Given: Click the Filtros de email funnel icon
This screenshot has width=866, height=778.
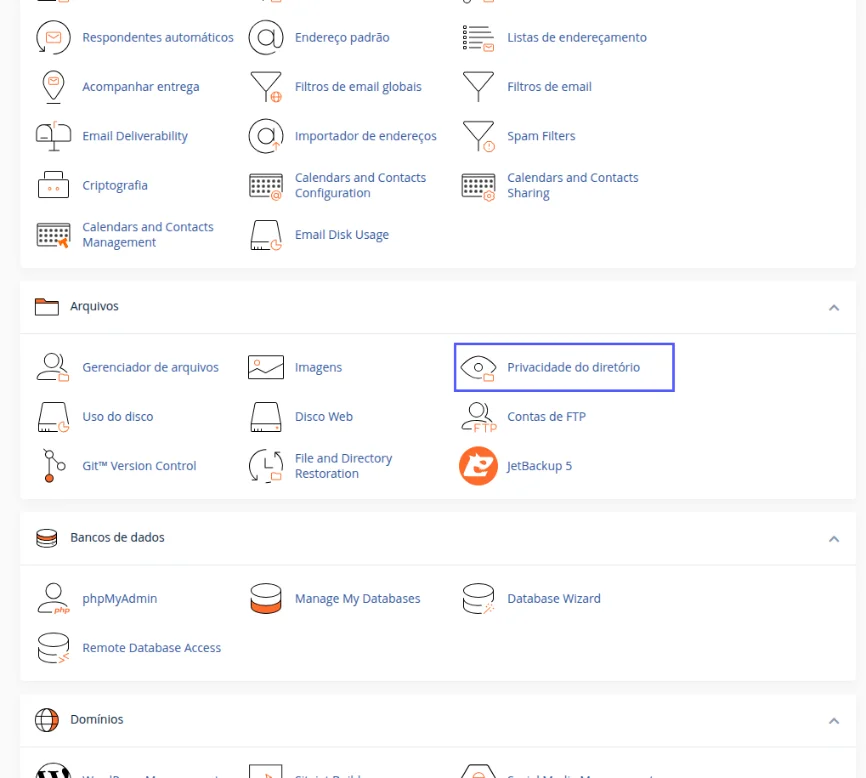Looking at the screenshot, I should click(x=478, y=87).
